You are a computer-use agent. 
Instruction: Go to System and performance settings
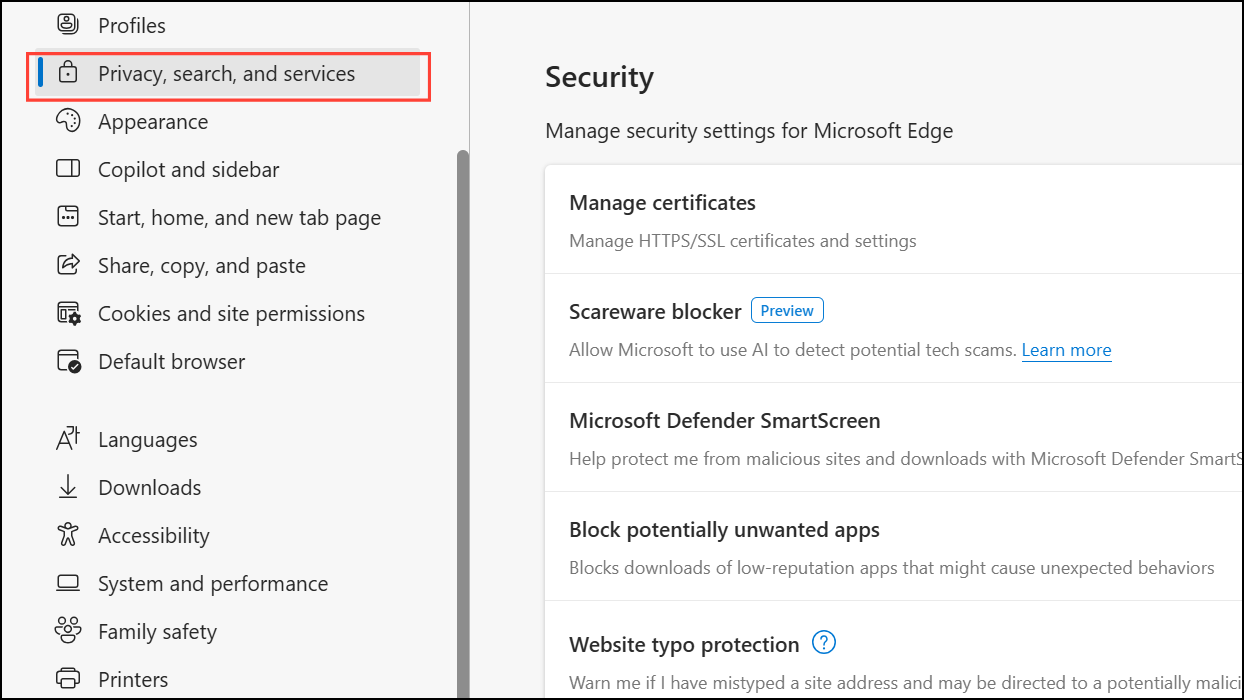coord(212,584)
